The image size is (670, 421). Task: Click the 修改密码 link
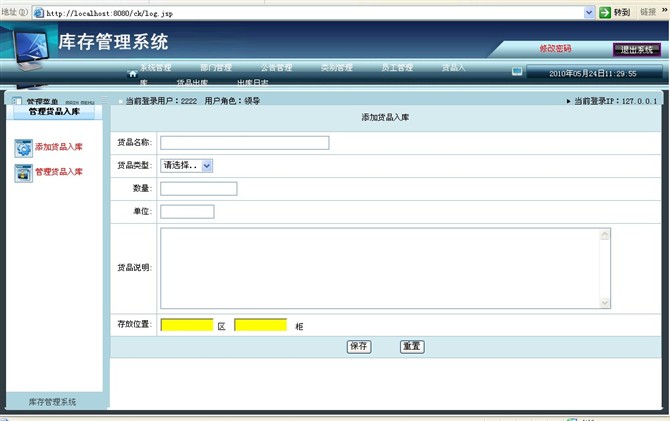[x=555, y=48]
